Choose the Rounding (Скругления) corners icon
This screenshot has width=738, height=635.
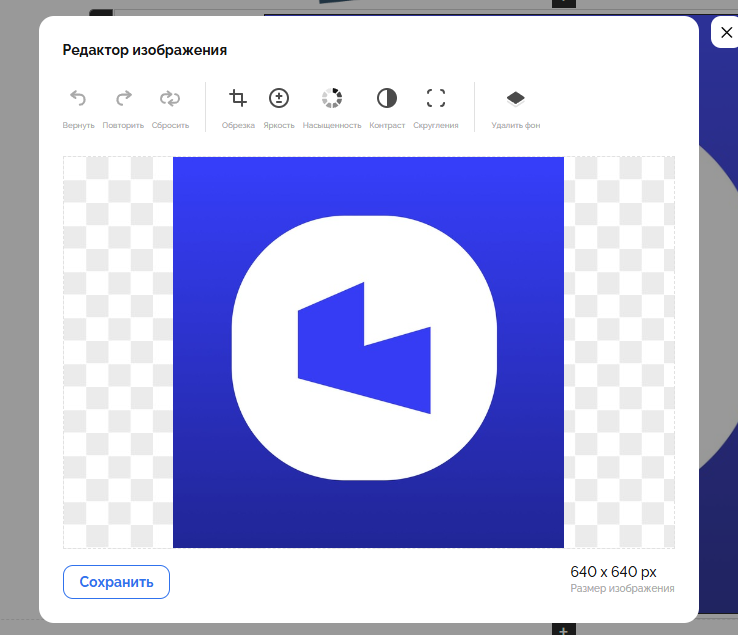pos(436,98)
